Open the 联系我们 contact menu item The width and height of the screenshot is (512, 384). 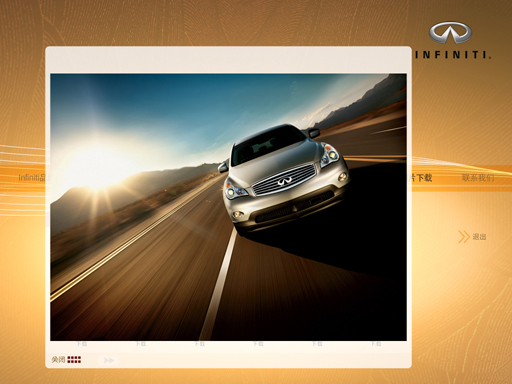coord(478,178)
